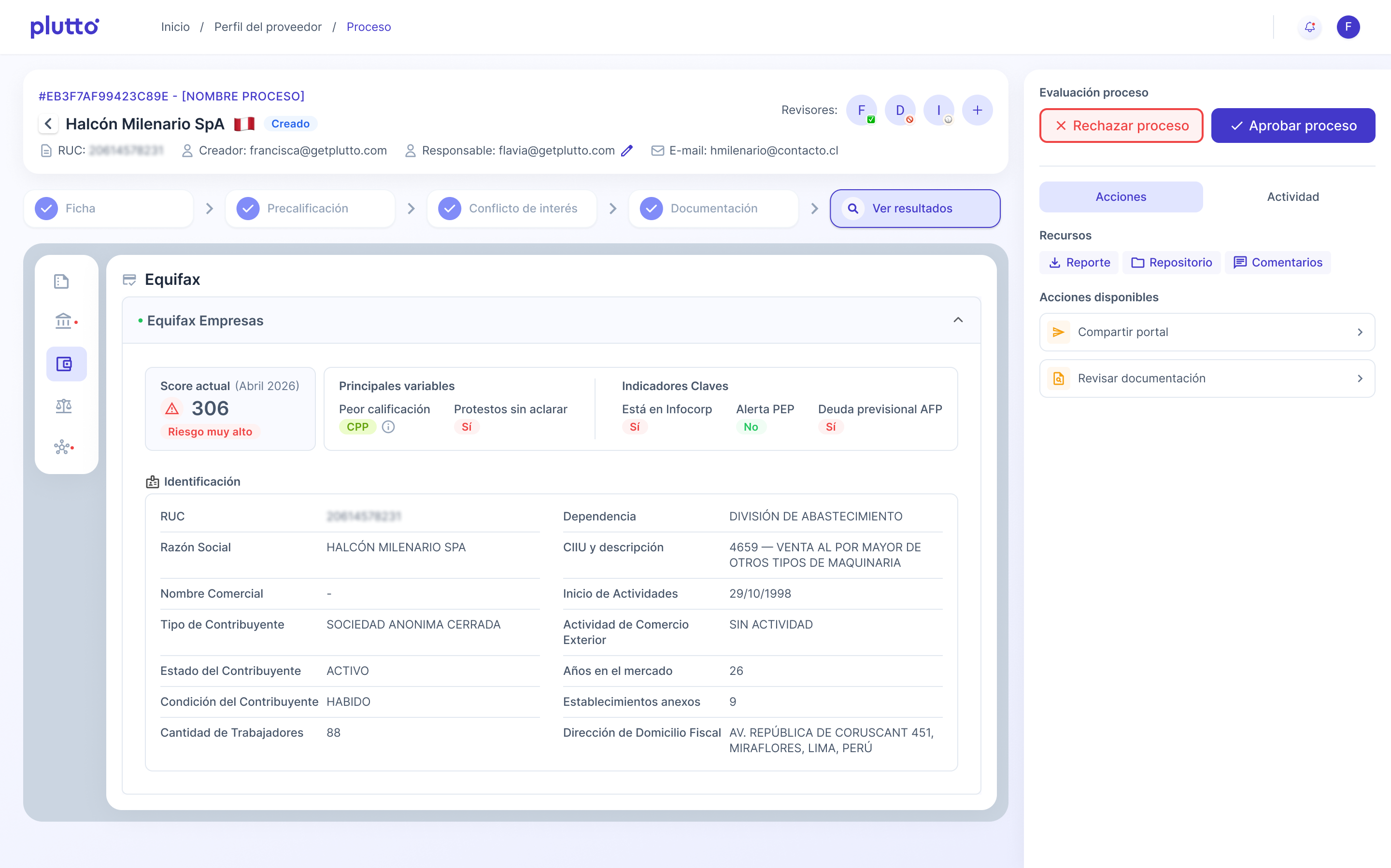Screen dimensions: 1391x868
Task: Open the notifications bell
Action: tap(1309, 27)
